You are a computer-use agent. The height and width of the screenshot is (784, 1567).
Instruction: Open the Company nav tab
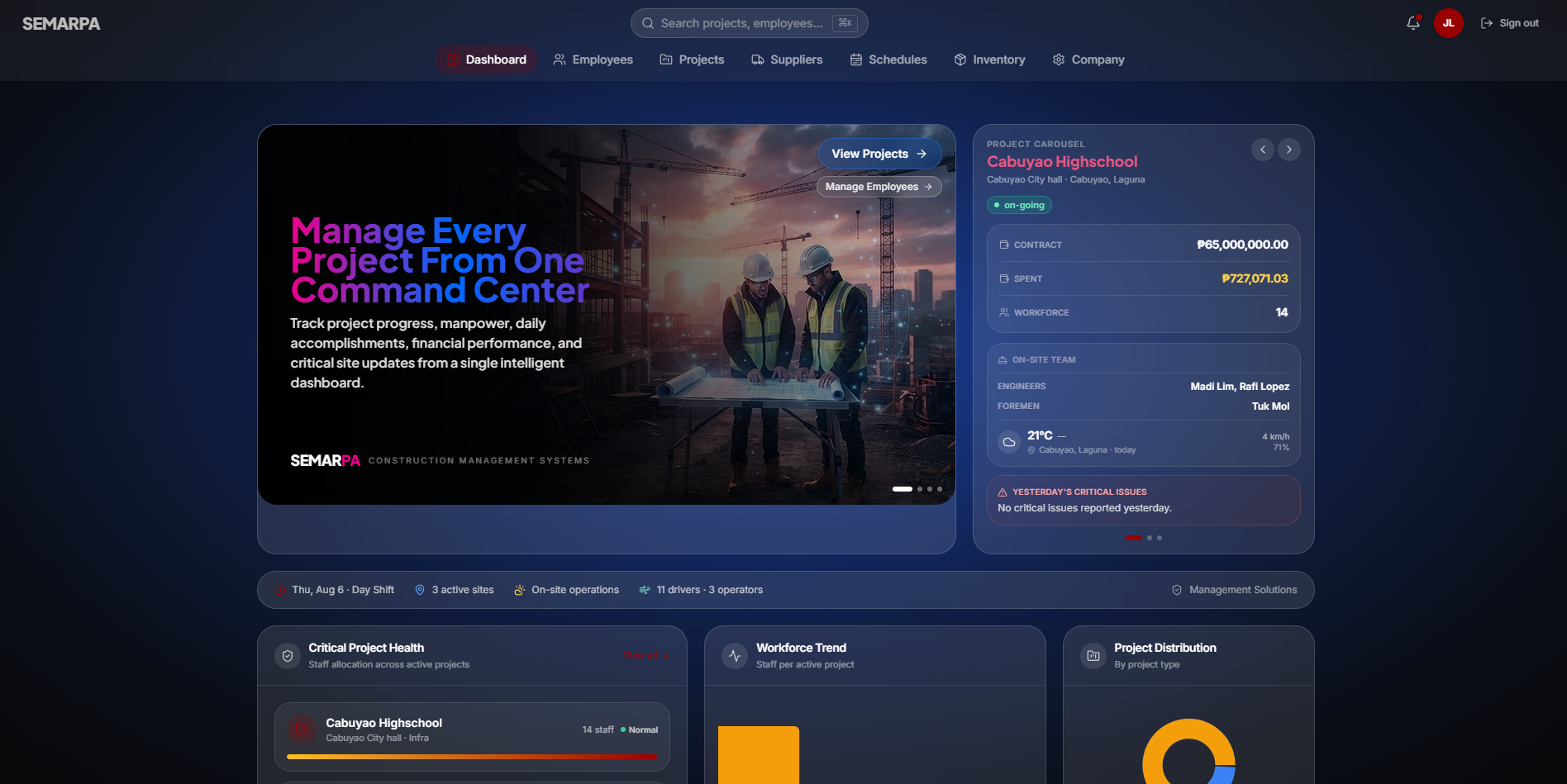(1088, 59)
